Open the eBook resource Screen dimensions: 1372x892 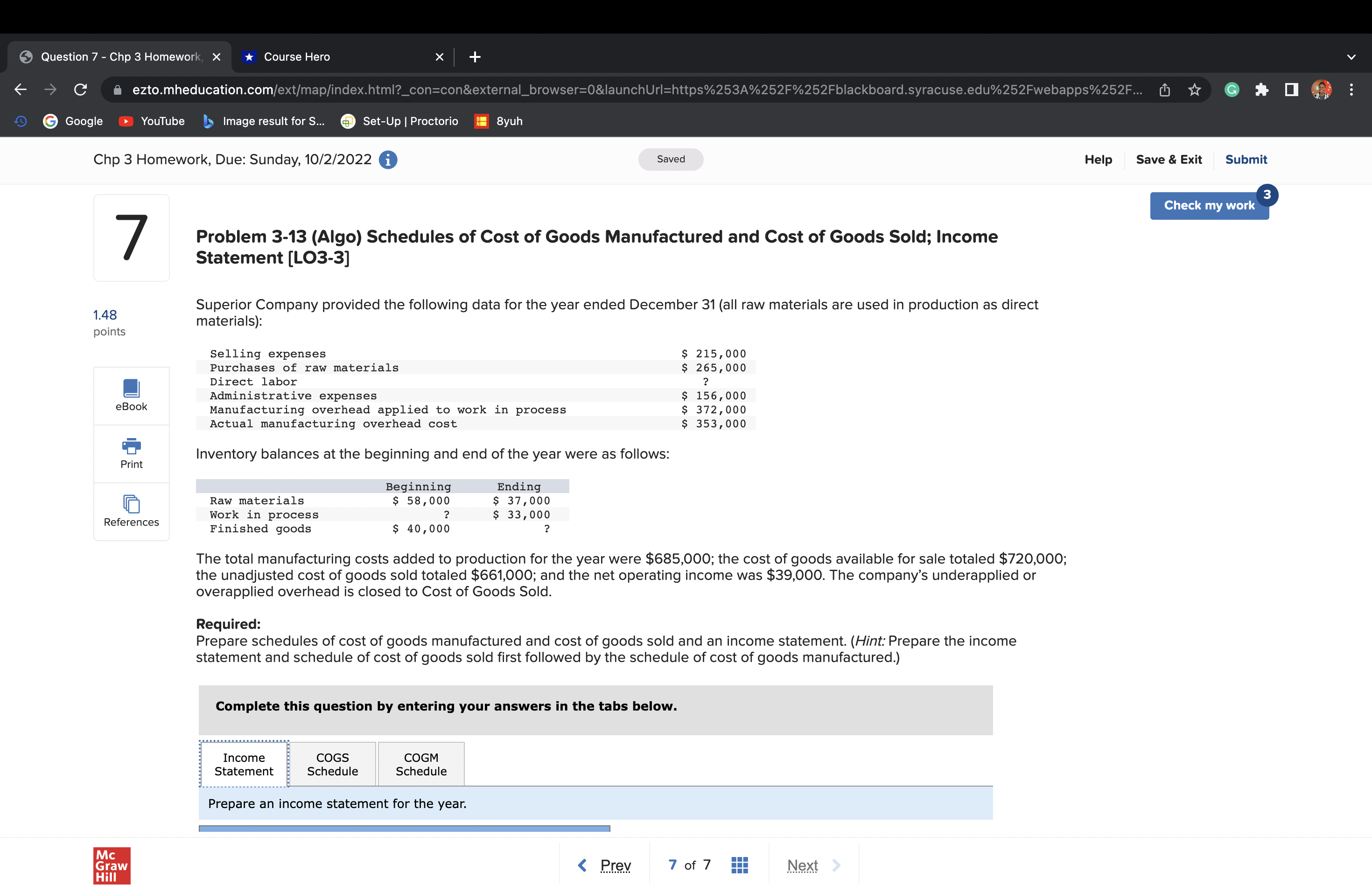point(131,395)
